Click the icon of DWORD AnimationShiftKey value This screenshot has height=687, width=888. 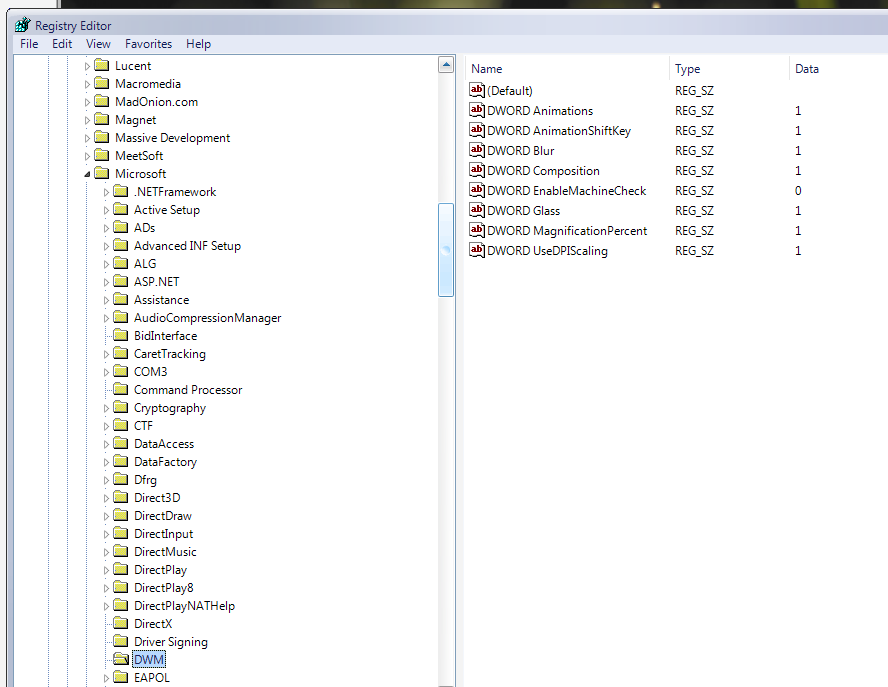pos(477,130)
